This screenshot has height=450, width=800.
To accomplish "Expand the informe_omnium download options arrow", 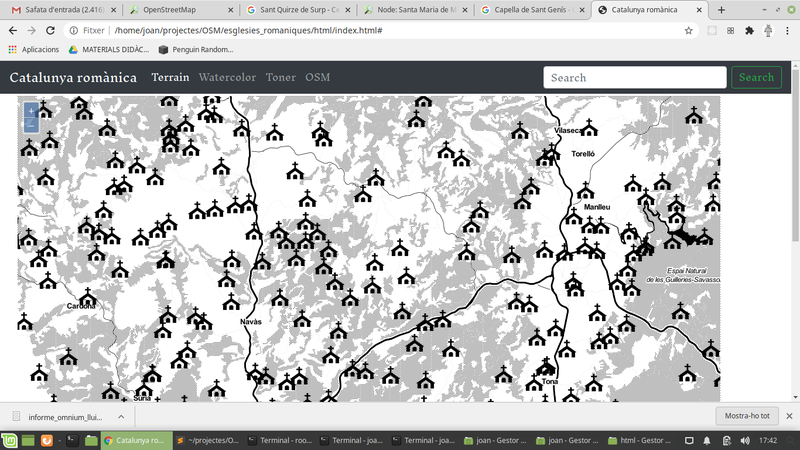I will (121, 416).
